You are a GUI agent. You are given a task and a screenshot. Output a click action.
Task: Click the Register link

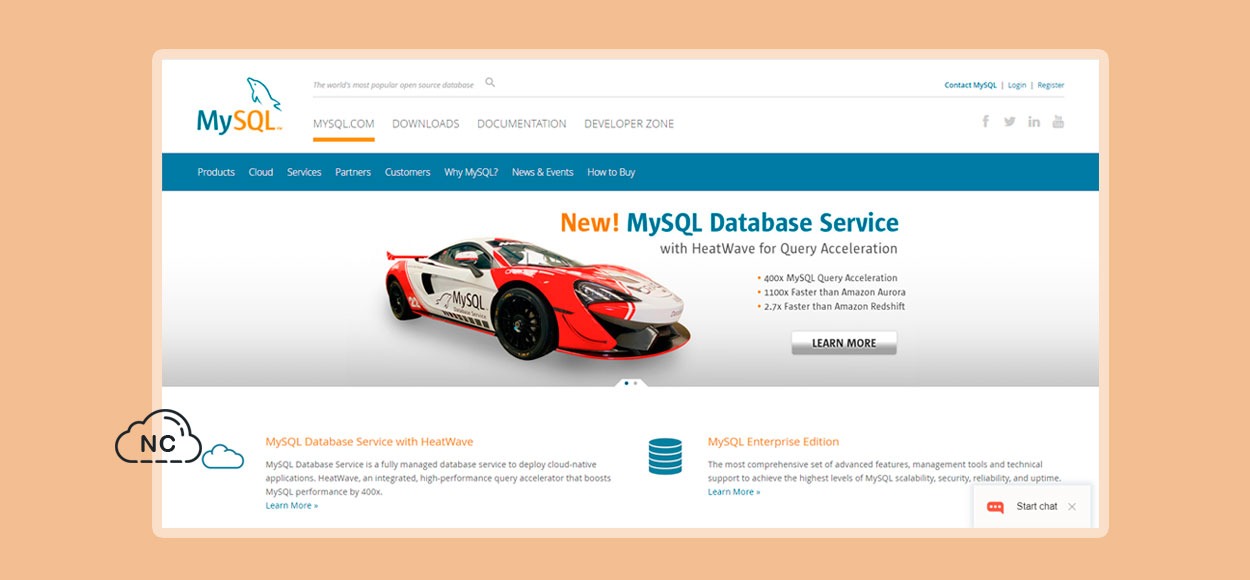click(x=1051, y=85)
